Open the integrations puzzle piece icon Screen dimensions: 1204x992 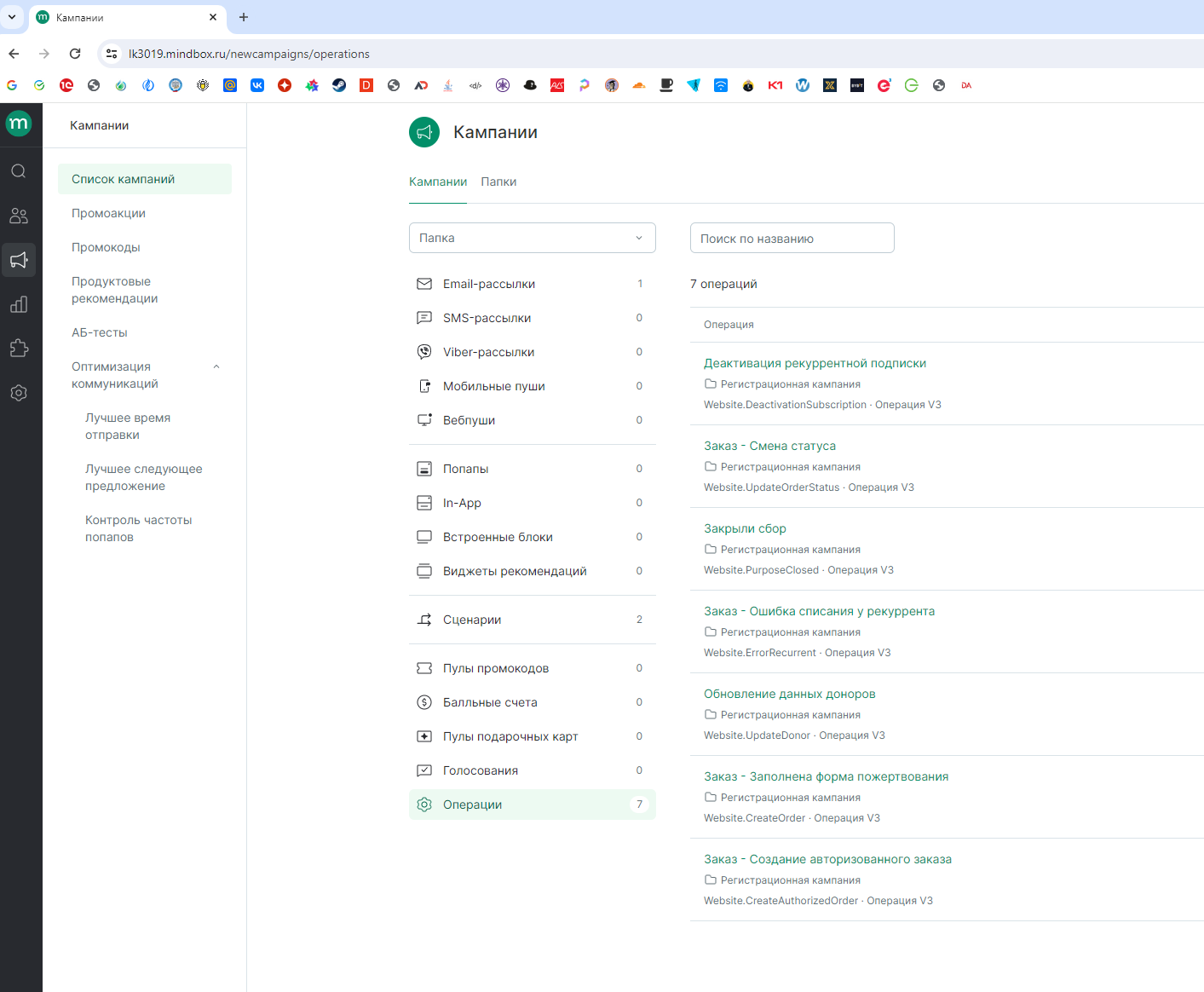[19, 349]
